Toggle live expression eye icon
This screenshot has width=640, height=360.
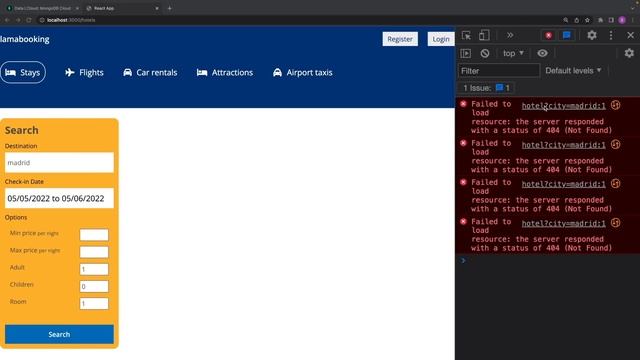point(542,53)
